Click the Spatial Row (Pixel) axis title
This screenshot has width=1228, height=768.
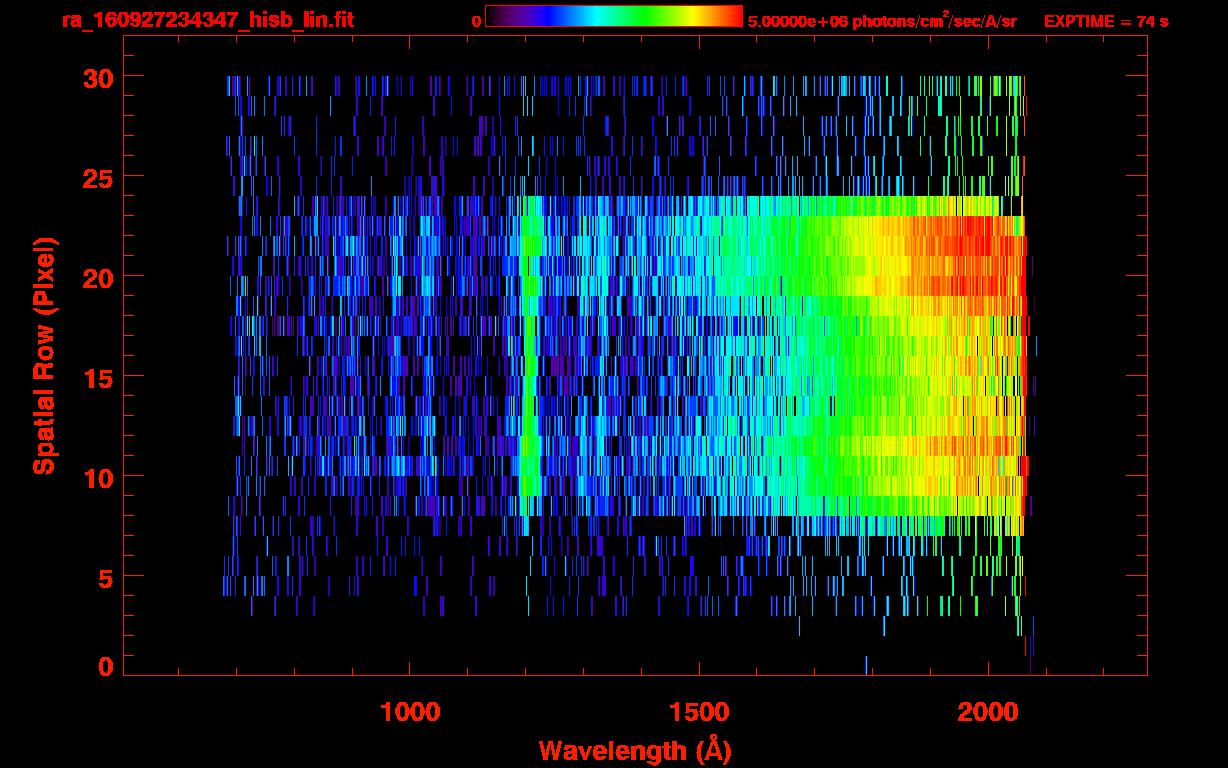tap(44, 355)
